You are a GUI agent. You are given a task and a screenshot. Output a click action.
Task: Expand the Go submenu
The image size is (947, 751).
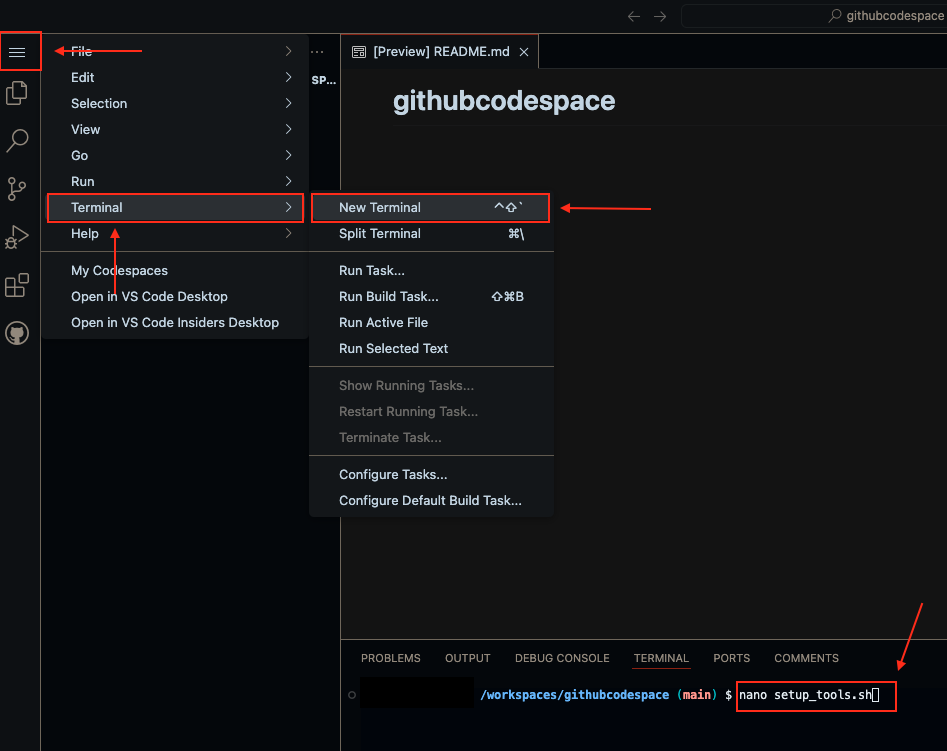[175, 155]
